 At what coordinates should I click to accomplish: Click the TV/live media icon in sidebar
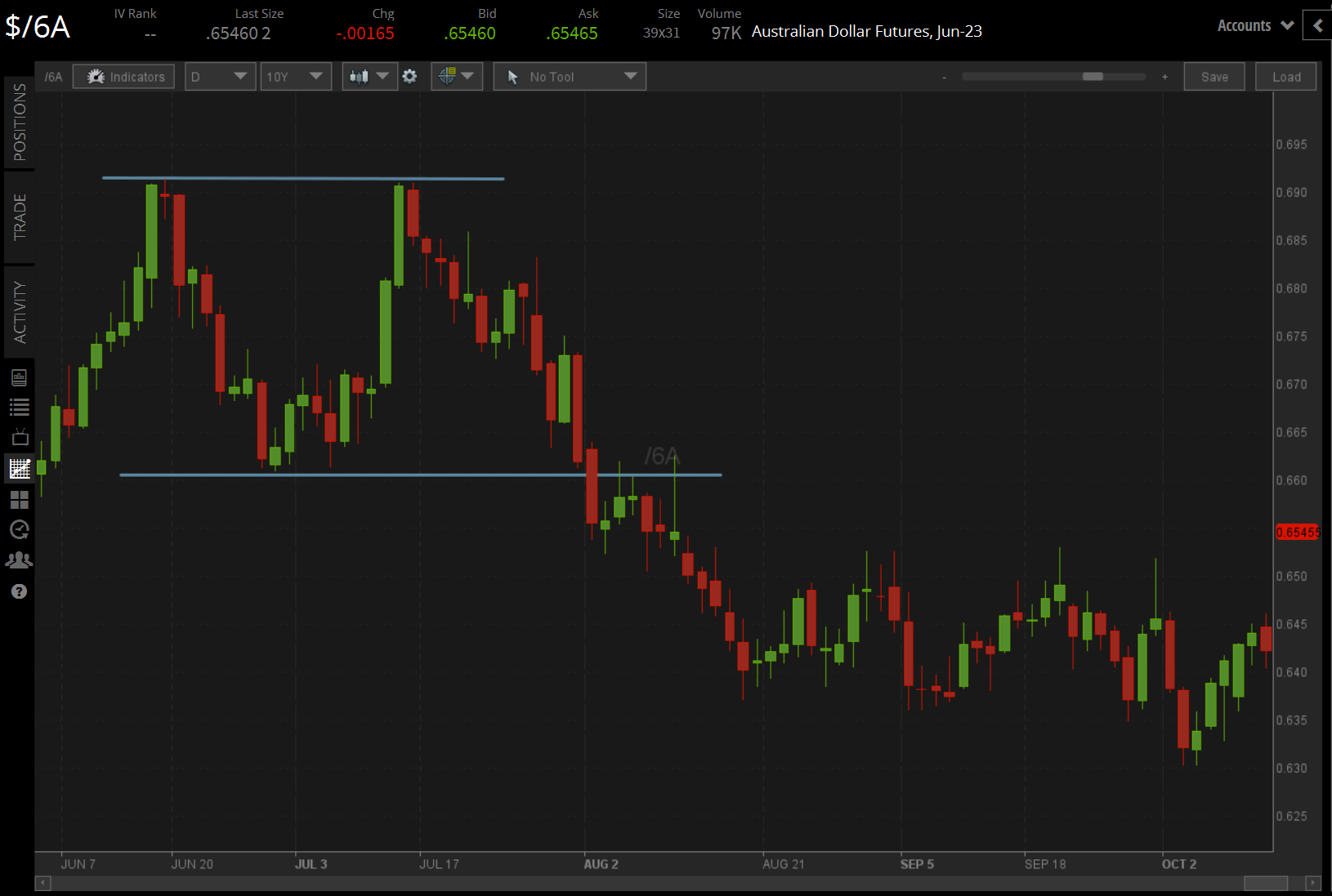[19, 437]
